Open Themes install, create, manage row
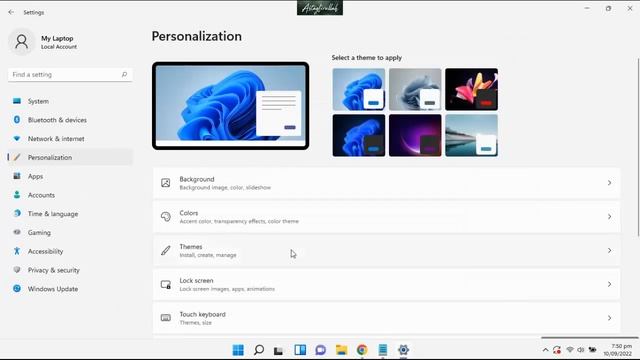This screenshot has width=640, height=360. 387,250
